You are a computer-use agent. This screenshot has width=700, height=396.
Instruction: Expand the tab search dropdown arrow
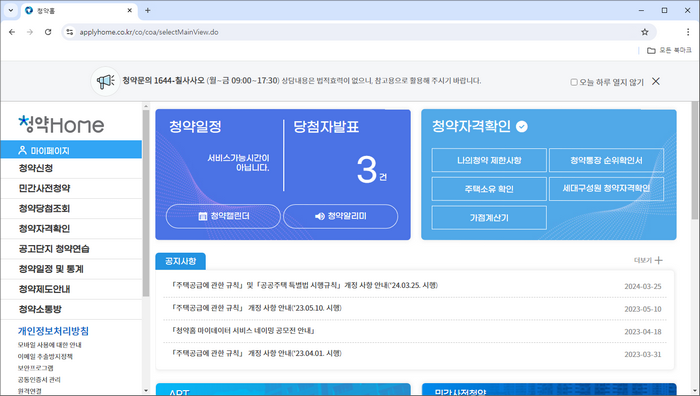(x=11, y=10)
